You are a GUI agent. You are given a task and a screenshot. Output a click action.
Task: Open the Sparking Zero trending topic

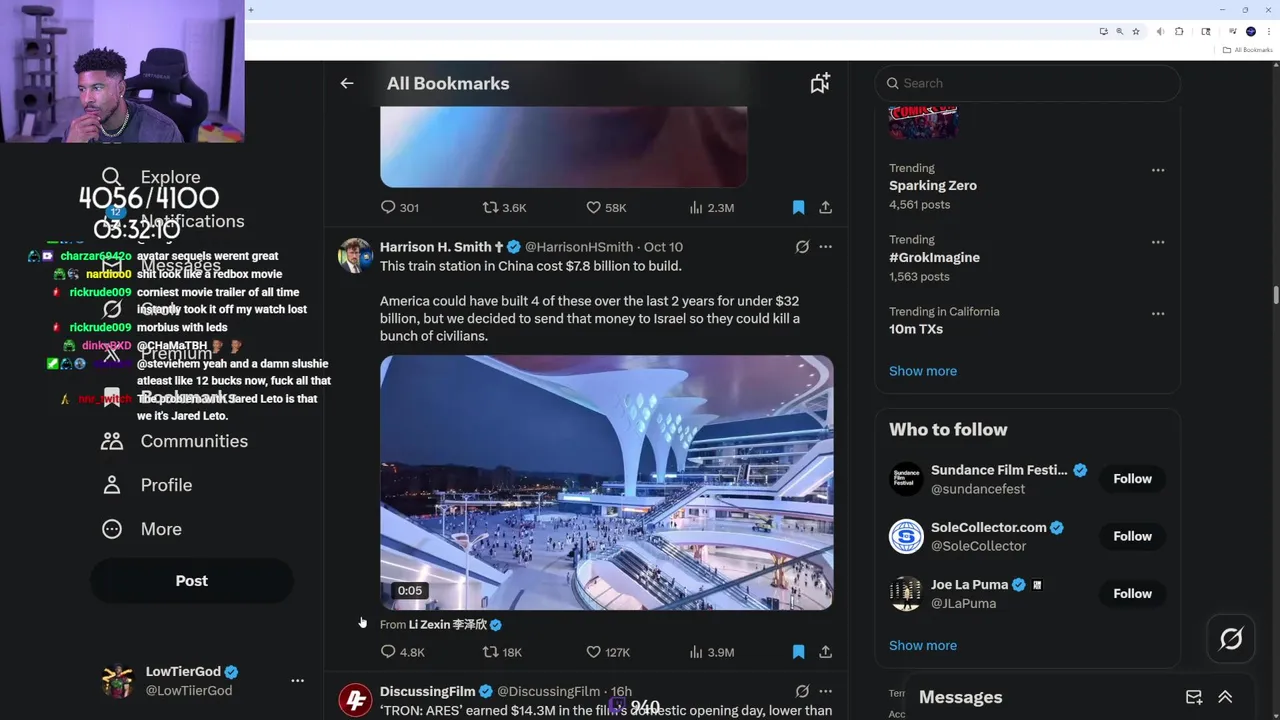tap(933, 185)
